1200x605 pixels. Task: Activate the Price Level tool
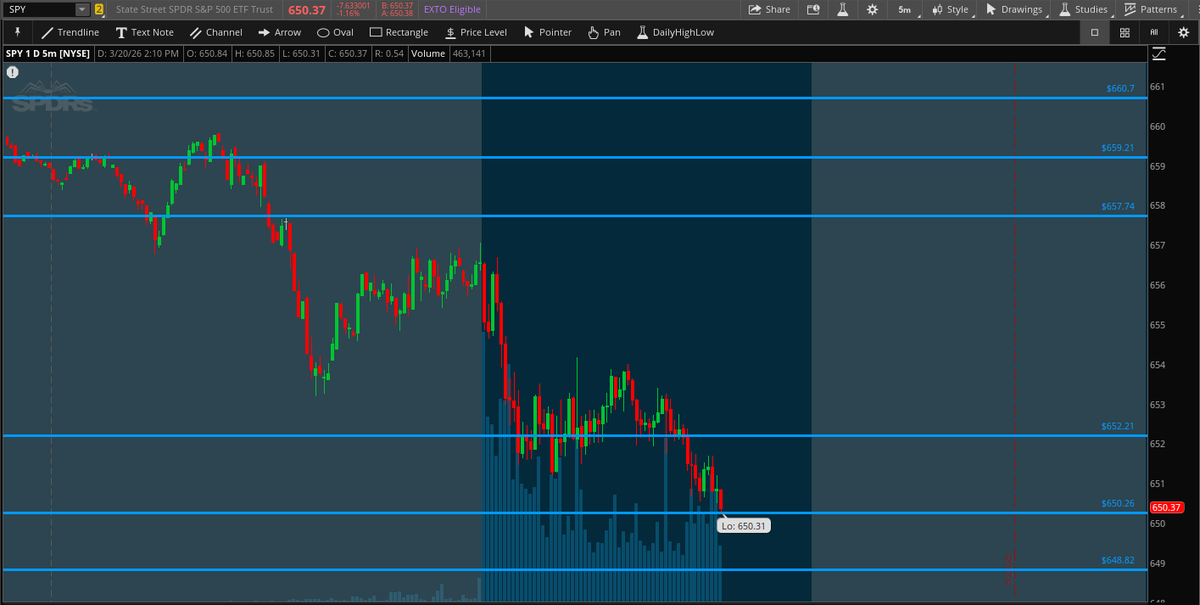[476, 32]
